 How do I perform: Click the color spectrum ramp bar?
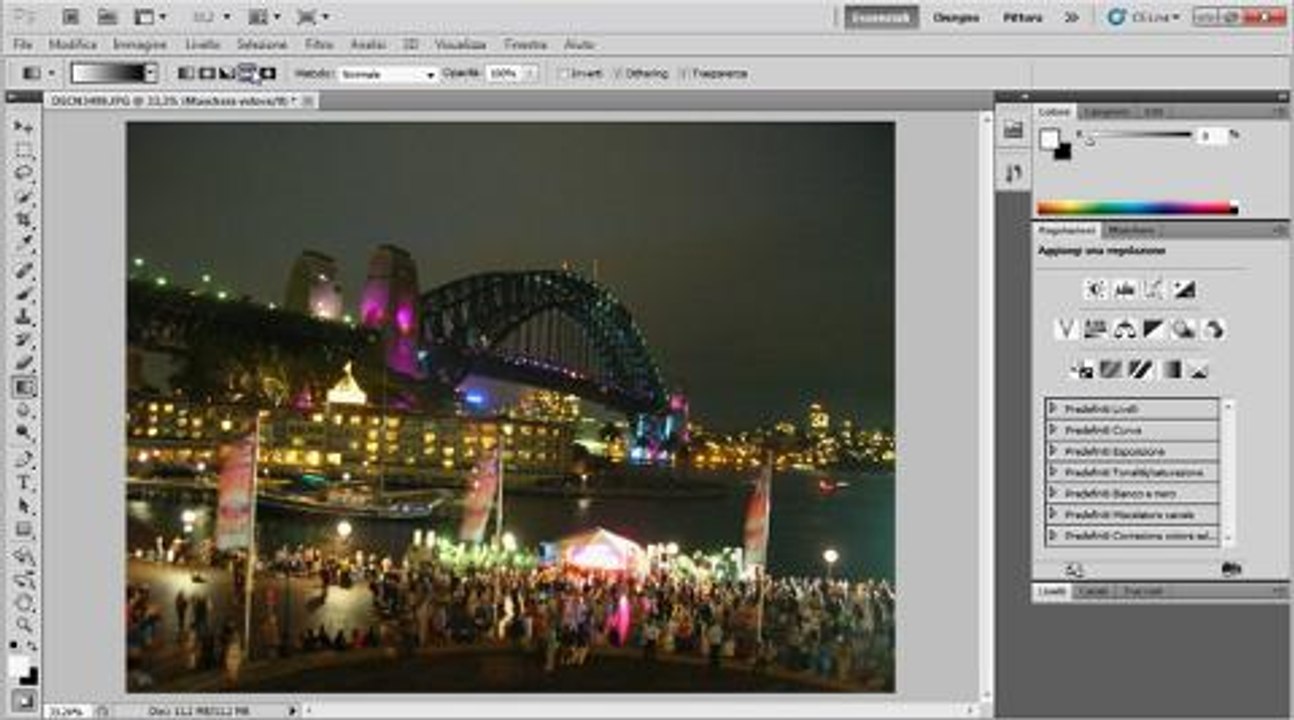tap(1137, 208)
